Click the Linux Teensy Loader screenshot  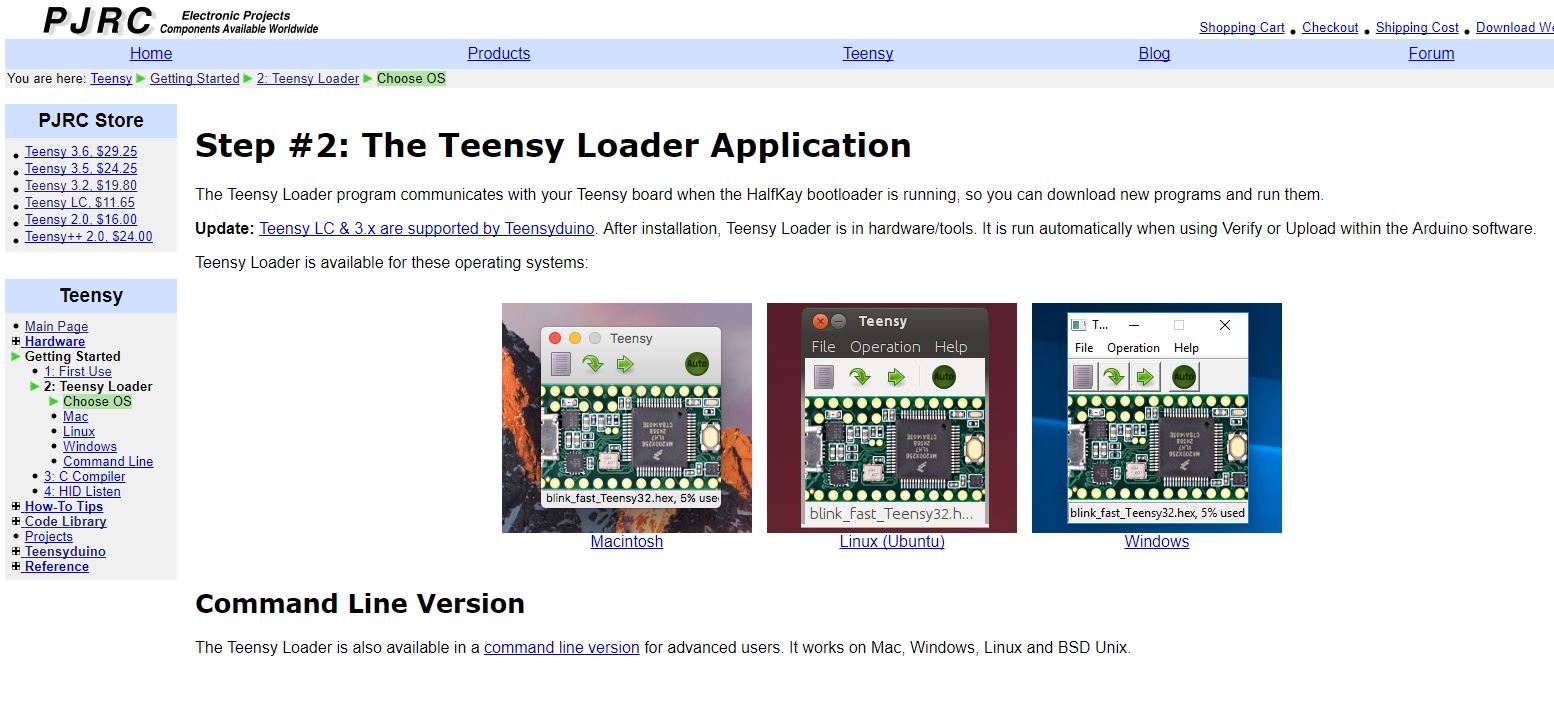click(892, 418)
